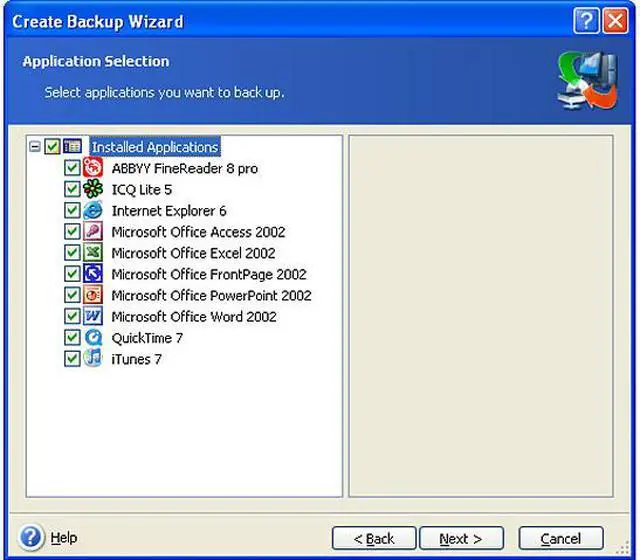Proceed with the Next button
640x560 pixels.
[x=461, y=538]
